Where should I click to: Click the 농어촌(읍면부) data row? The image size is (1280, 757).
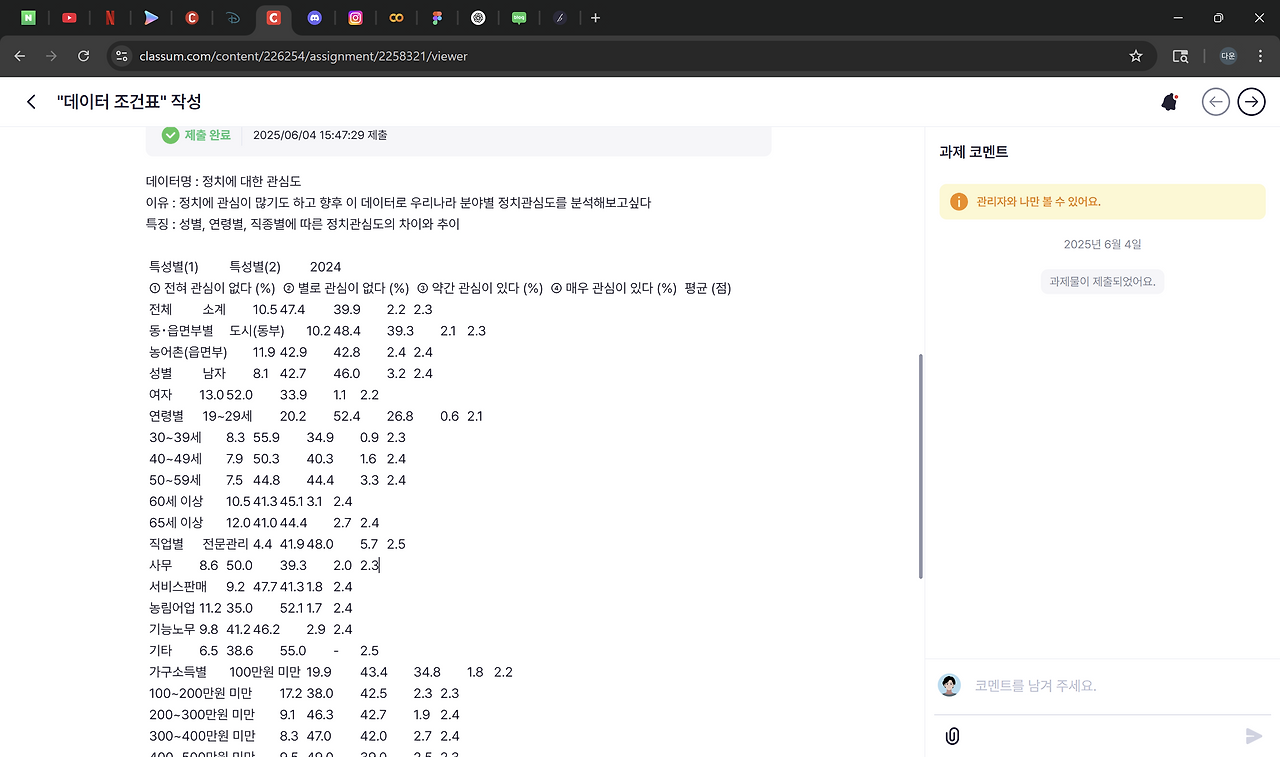point(291,352)
